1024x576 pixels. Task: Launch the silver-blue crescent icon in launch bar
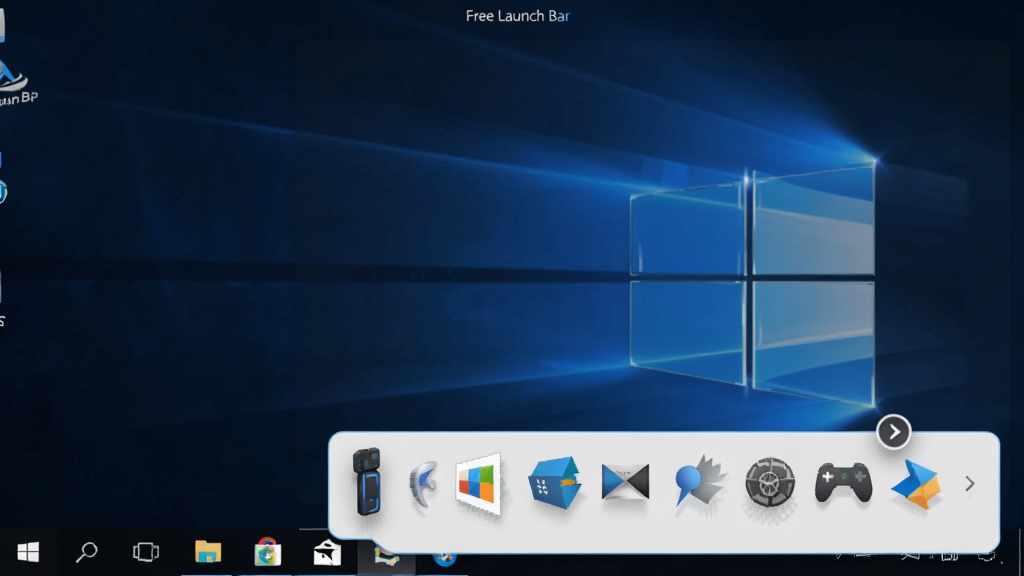click(423, 484)
